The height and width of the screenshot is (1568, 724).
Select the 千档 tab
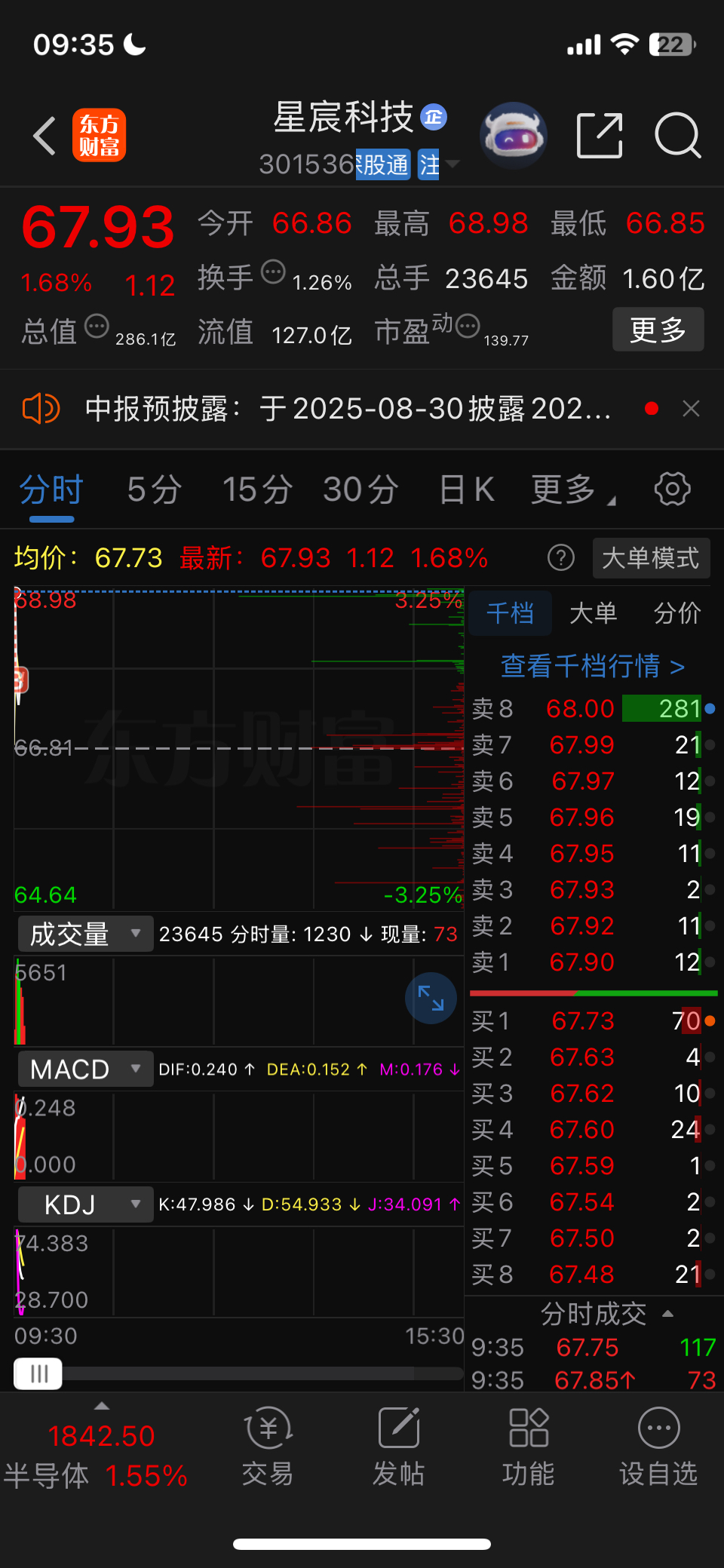511,613
